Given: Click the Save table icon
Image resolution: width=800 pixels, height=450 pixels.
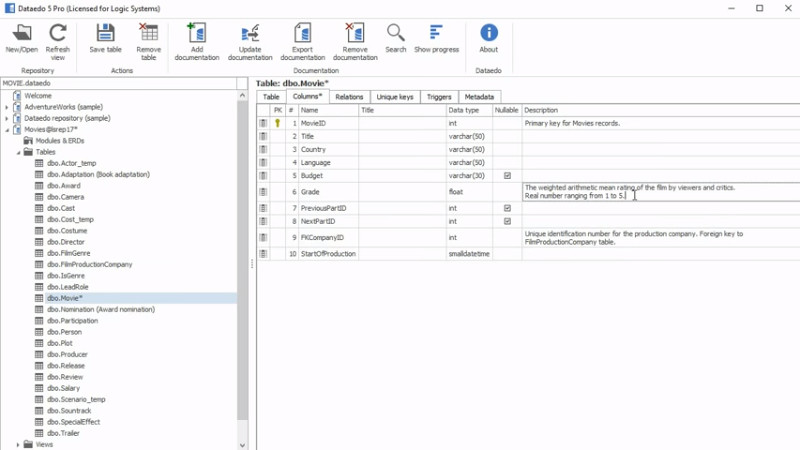Looking at the screenshot, I should [x=106, y=33].
